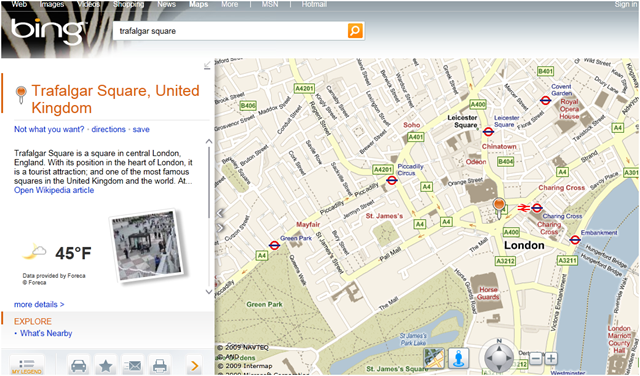The width and height of the screenshot is (640, 376).
Task: Open the News tab
Action: (167, 4)
